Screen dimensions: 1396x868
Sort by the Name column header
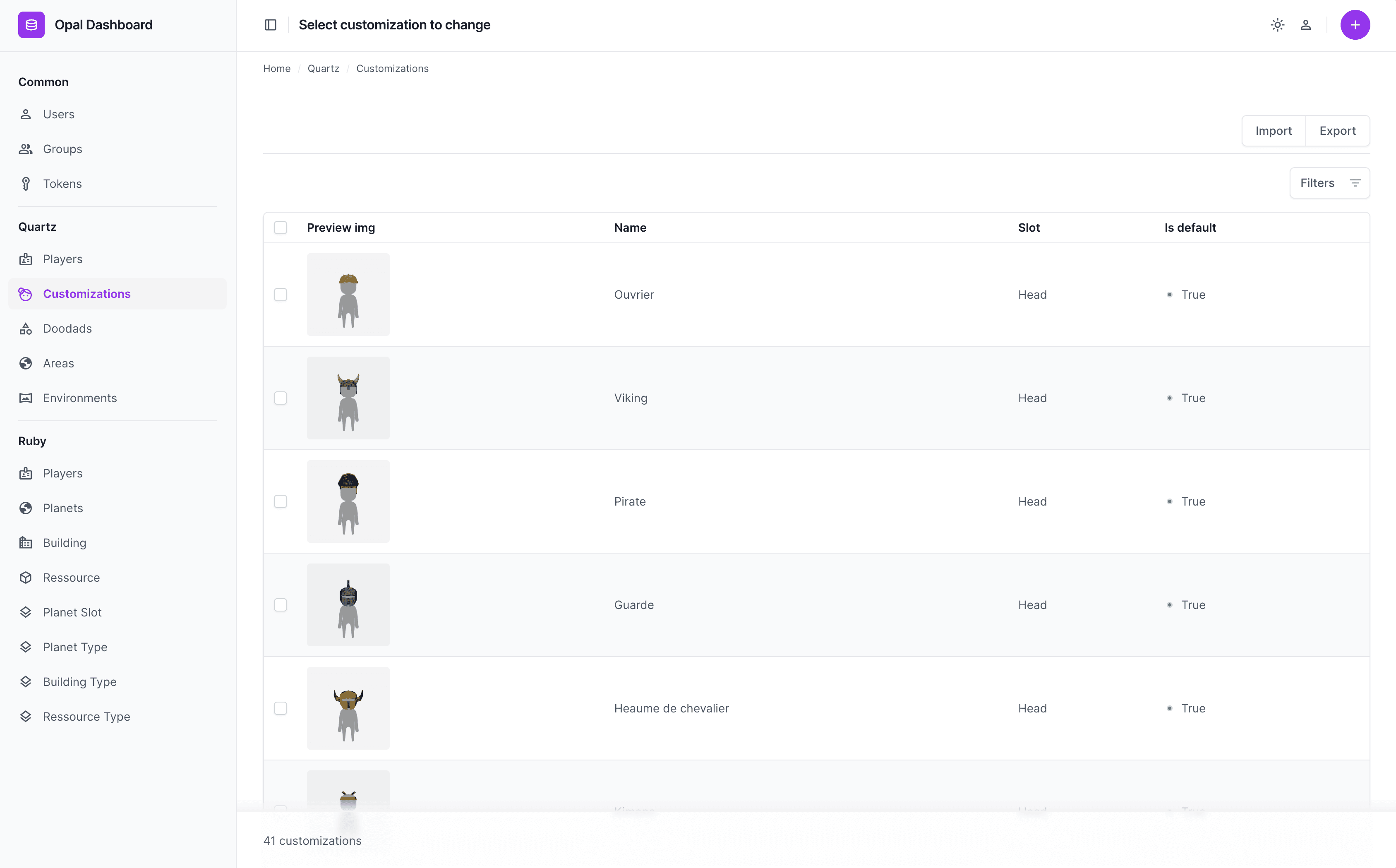pyautogui.click(x=630, y=228)
